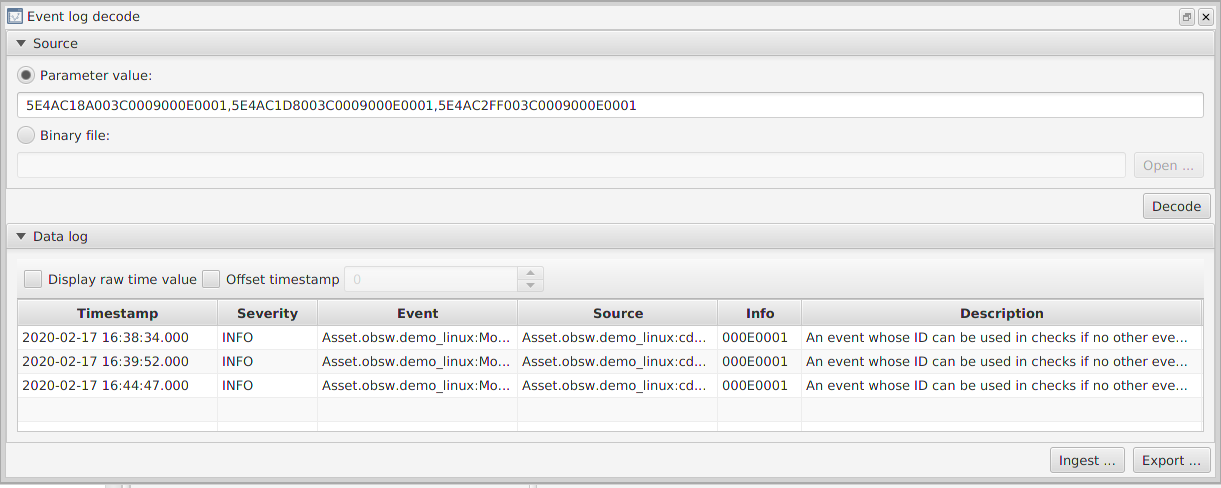Click the parameter value hex input field

click(x=610, y=105)
